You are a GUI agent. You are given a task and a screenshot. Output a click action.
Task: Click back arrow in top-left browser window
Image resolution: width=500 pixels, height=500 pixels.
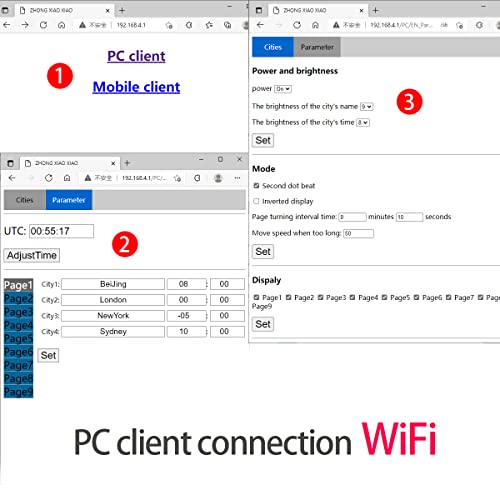(x=7, y=25)
